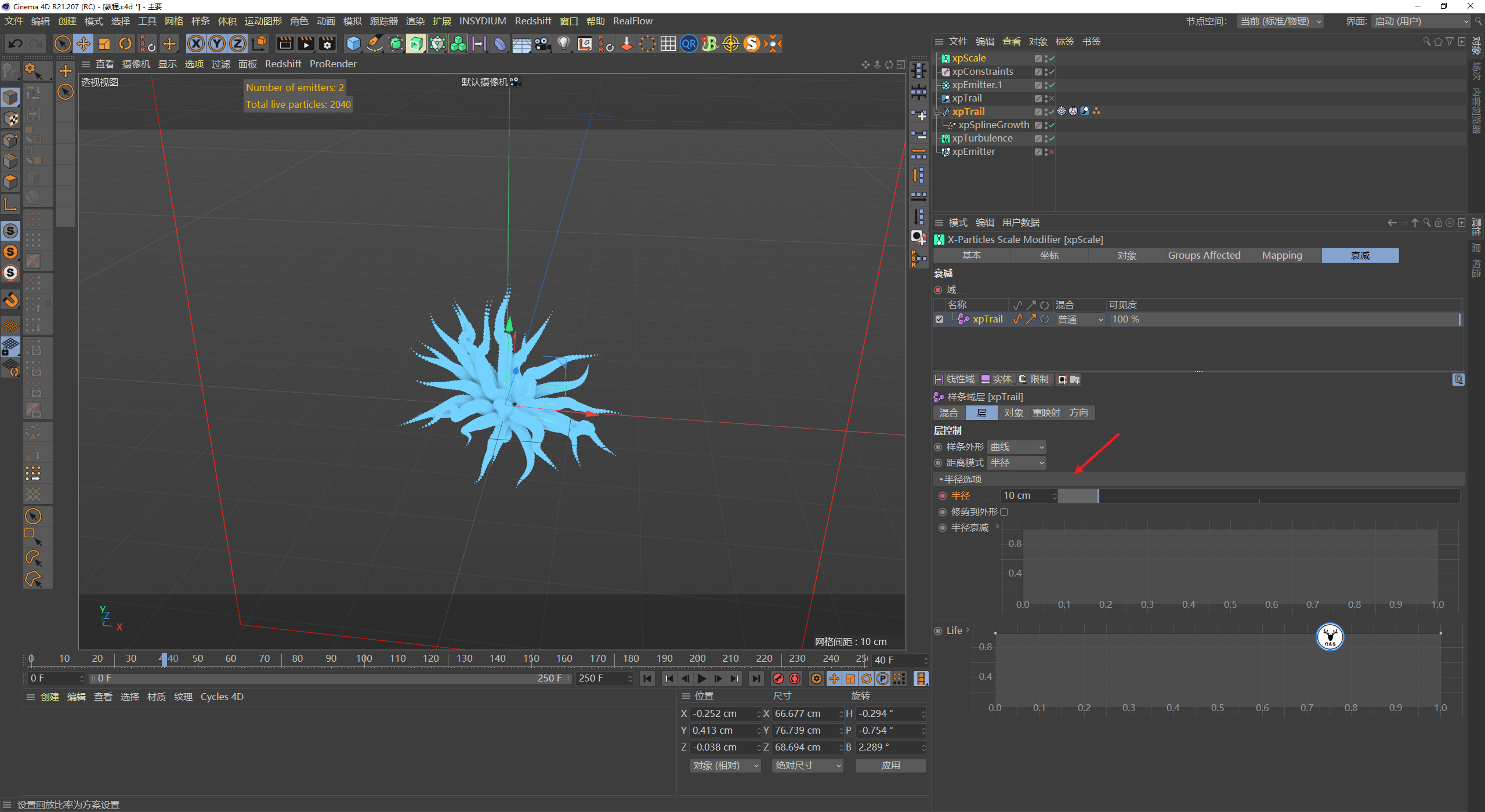This screenshot has width=1485, height=812.
Task: Activate the Move tool
Action: coord(84,43)
